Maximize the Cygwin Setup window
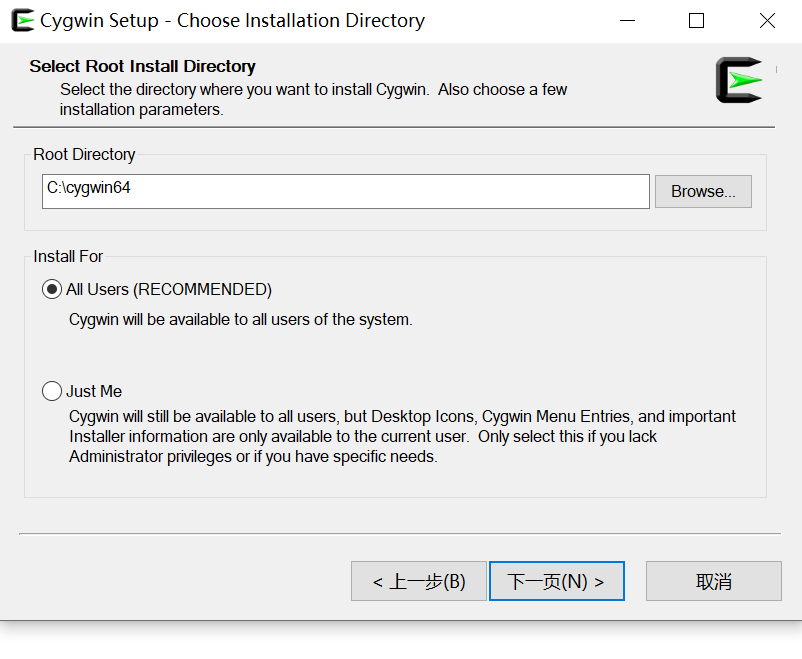The image size is (802, 659). [696, 20]
